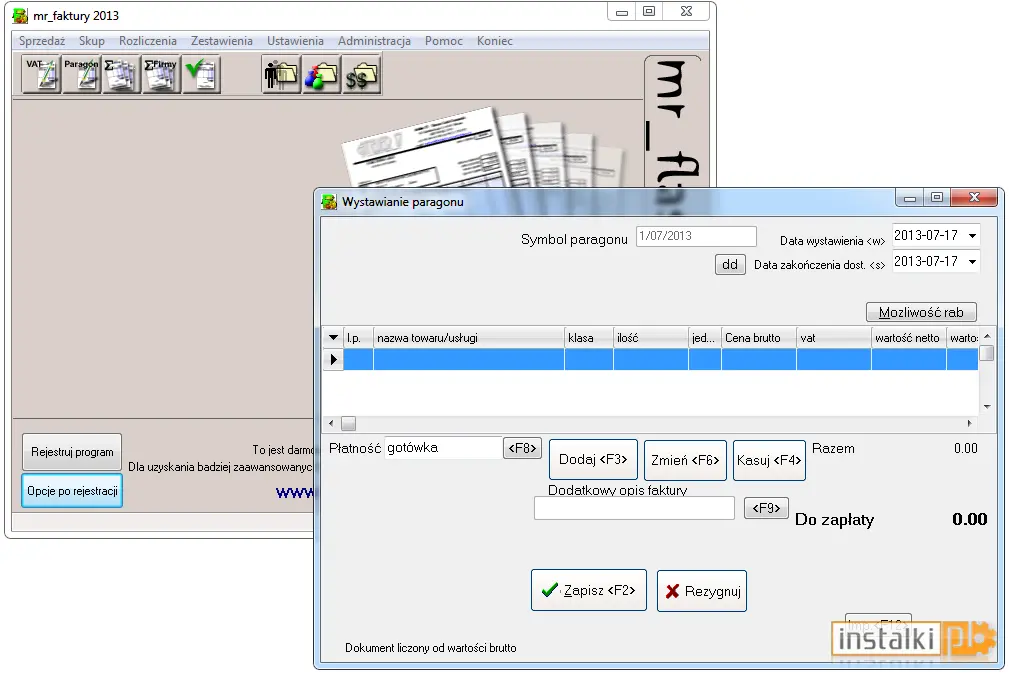The height and width of the screenshot is (676, 1009).
Task: Click the horizontal scrollbar right arrow
Action: [970, 423]
